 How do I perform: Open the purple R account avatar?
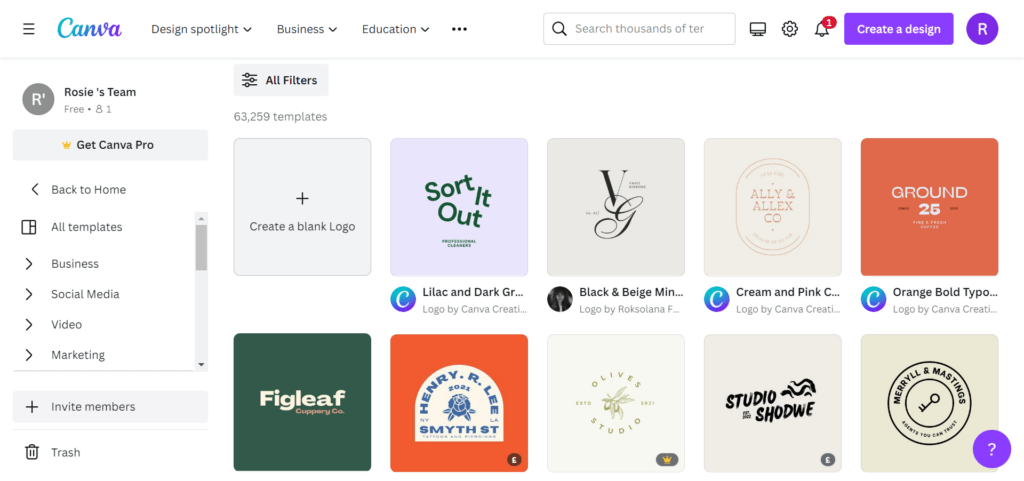coord(982,29)
